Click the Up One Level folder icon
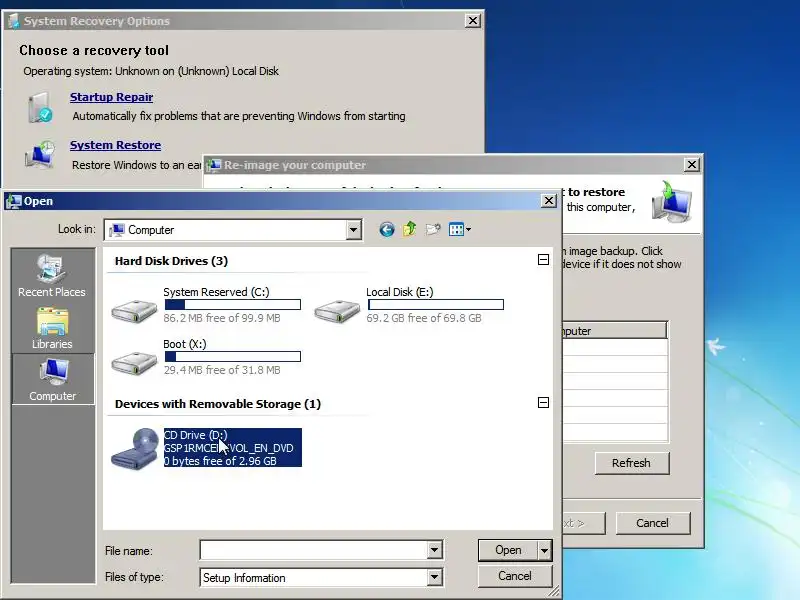The image size is (800, 600). [410, 229]
